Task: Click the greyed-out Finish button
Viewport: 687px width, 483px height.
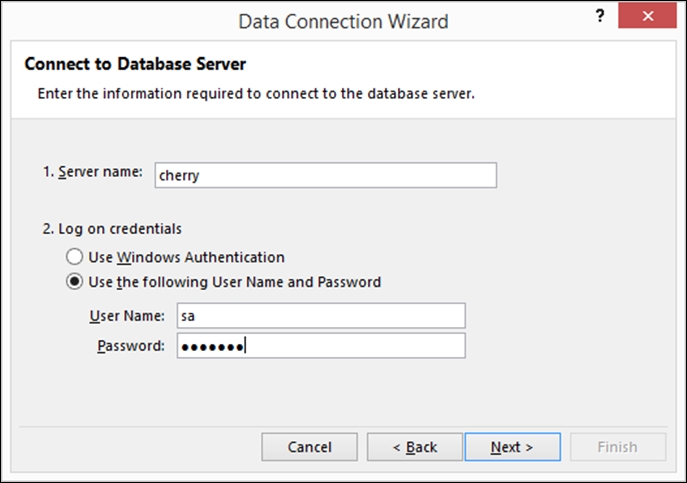Action: click(618, 447)
